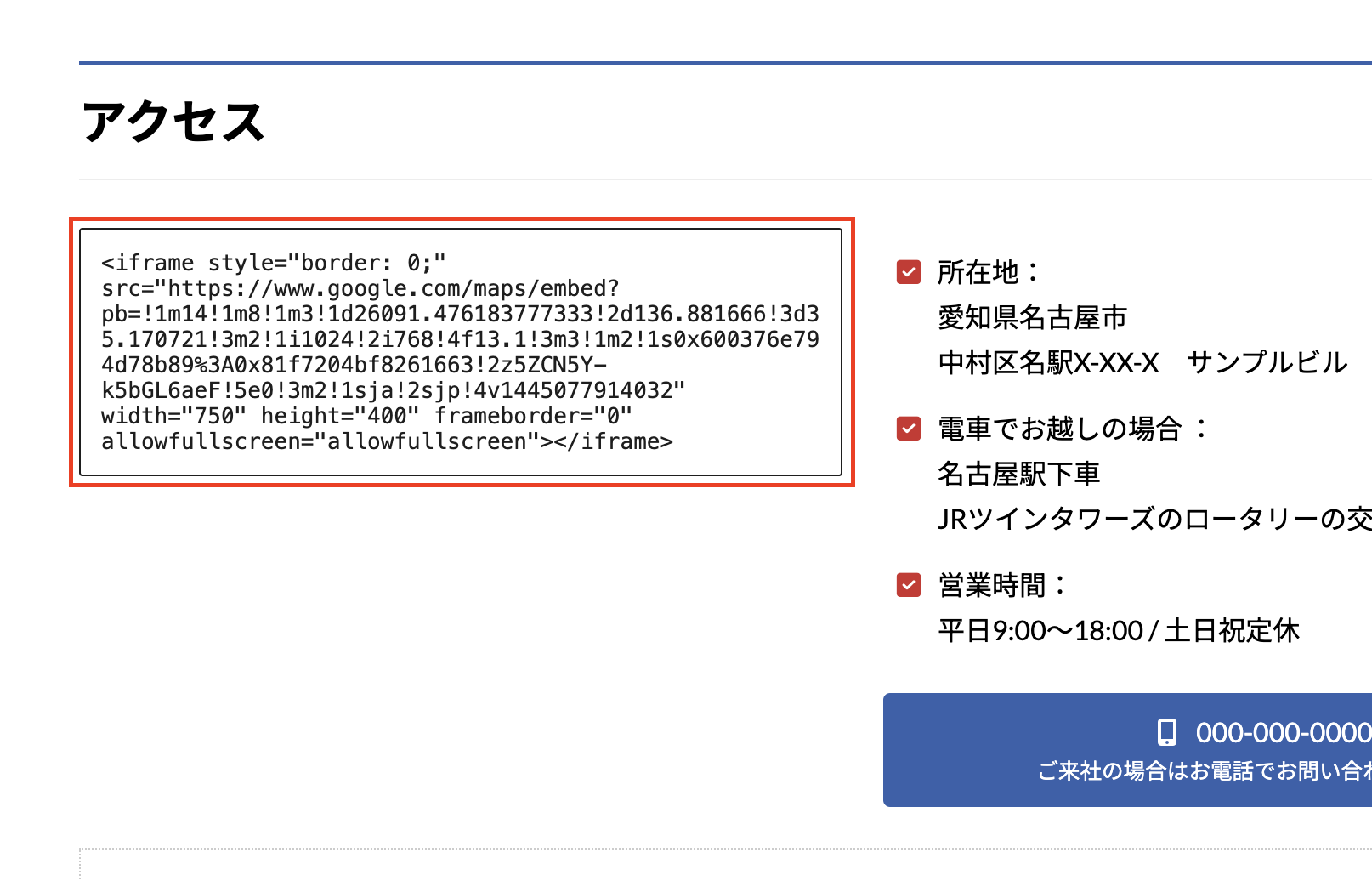Click the 平日9:00〜18:00 business hours text
Image resolution: width=1372 pixels, height=881 pixels.
click(x=1118, y=630)
